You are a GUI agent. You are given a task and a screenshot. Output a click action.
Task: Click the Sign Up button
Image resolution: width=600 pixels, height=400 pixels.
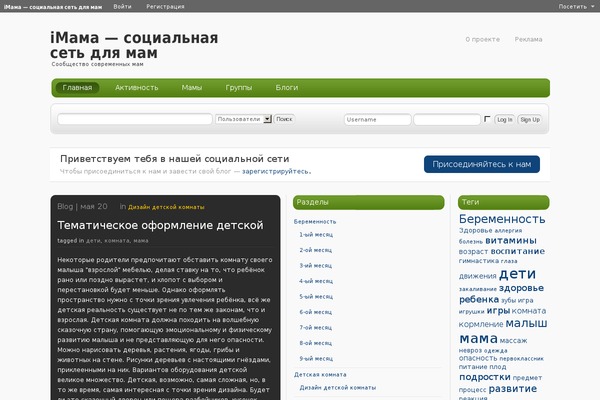pyautogui.click(x=530, y=119)
